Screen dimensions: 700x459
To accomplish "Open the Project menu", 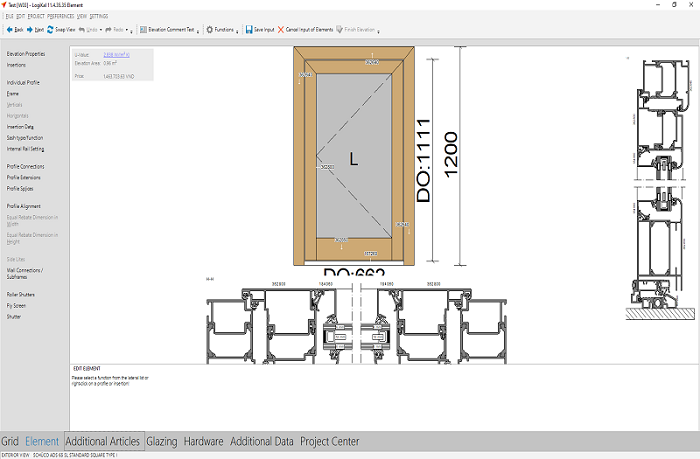I will pyautogui.click(x=36, y=17).
